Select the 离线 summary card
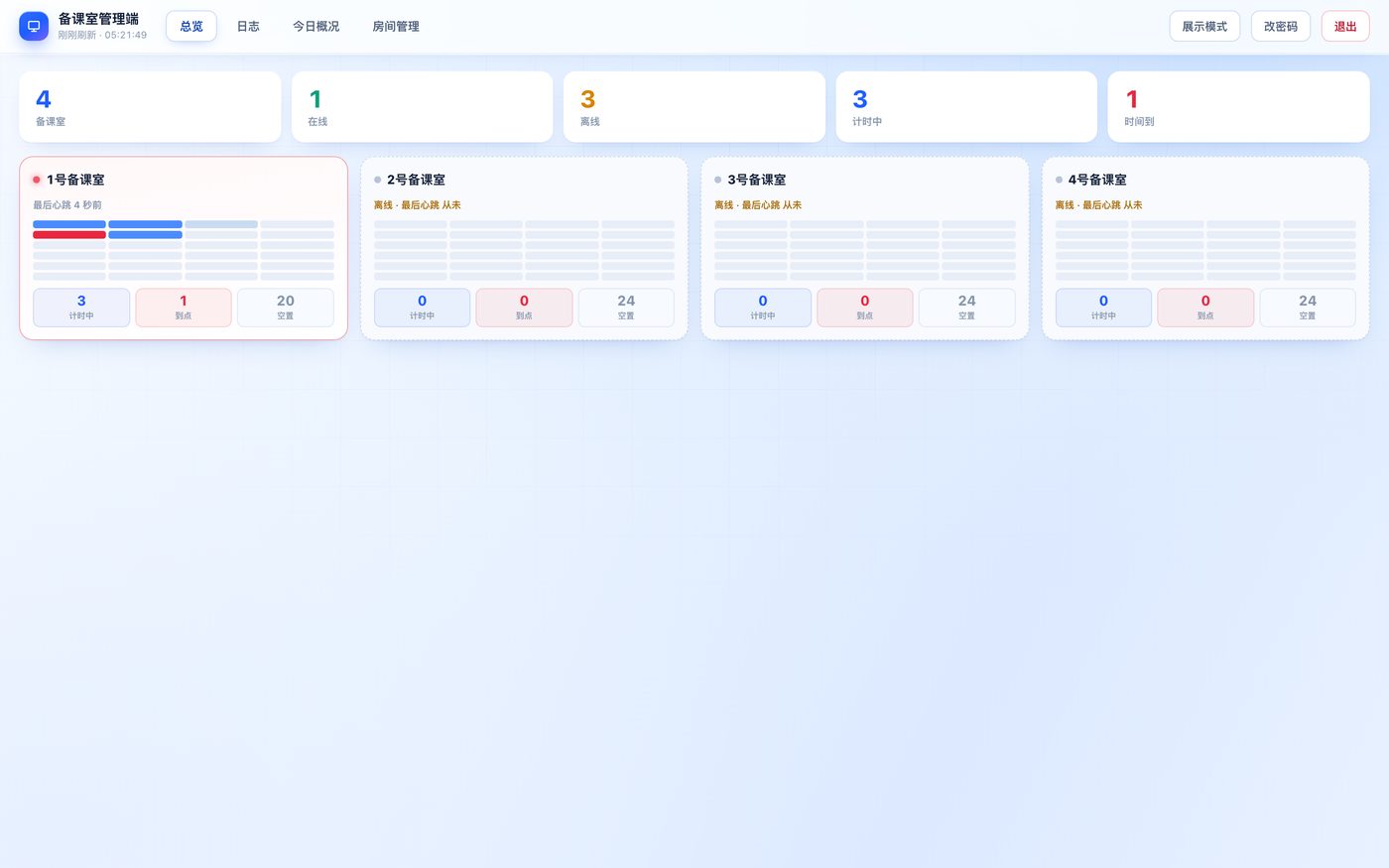 click(694, 106)
